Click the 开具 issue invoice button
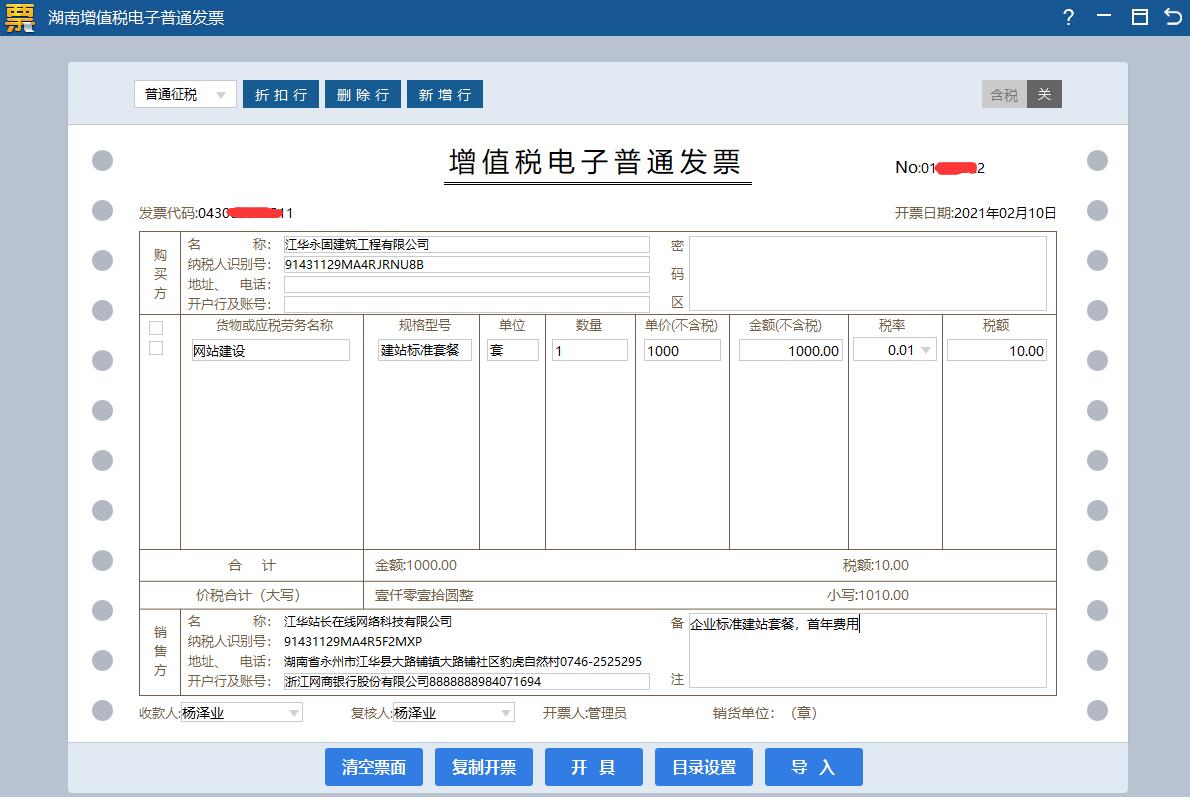1190x797 pixels. pyautogui.click(x=593, y=767)
